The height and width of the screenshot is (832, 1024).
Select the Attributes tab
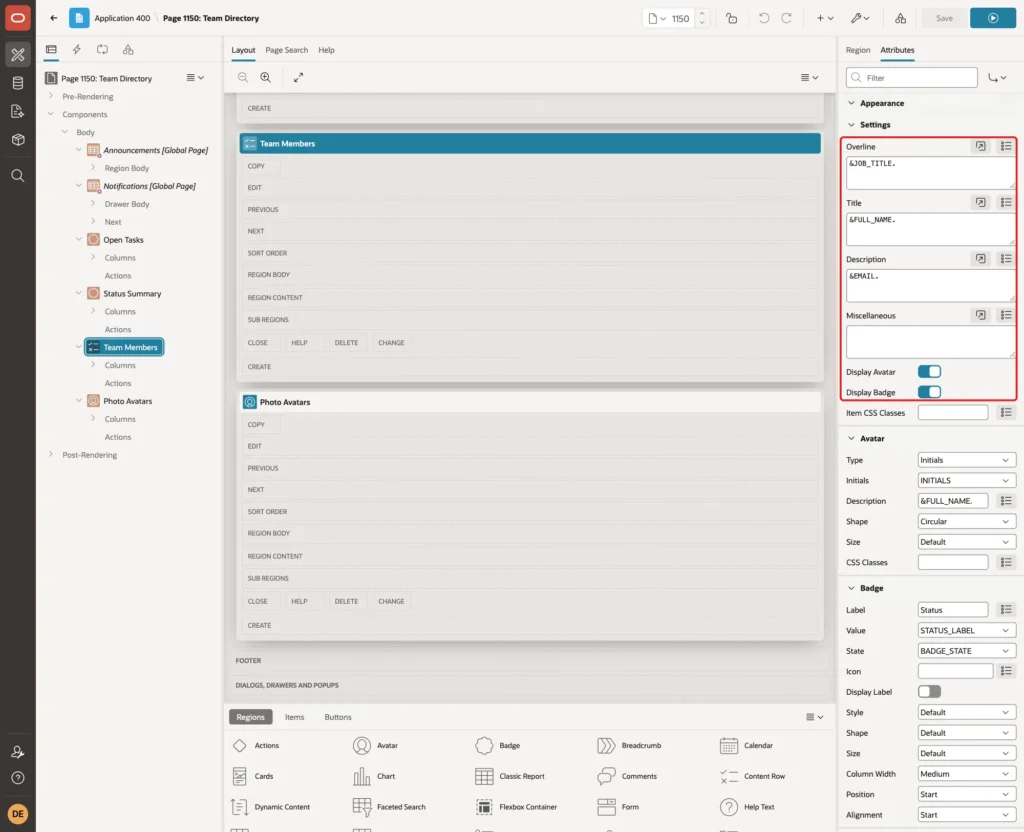click(897, 50)
